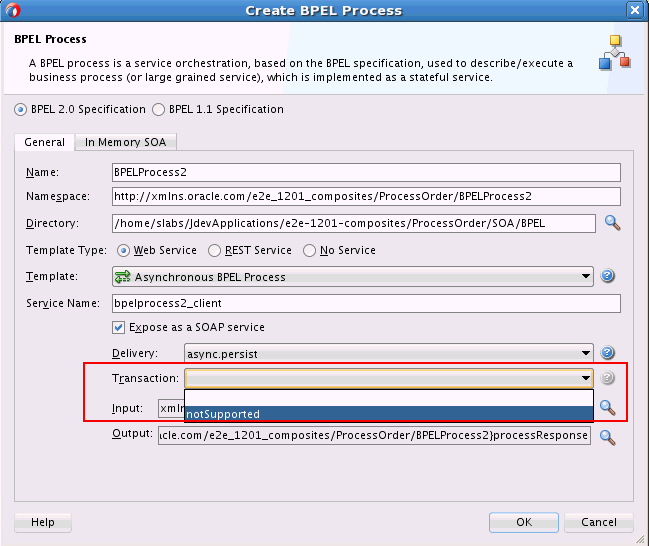Click the Help button
Image resolution: width=649 pixels, height=546 pixels.
point(43,522)
